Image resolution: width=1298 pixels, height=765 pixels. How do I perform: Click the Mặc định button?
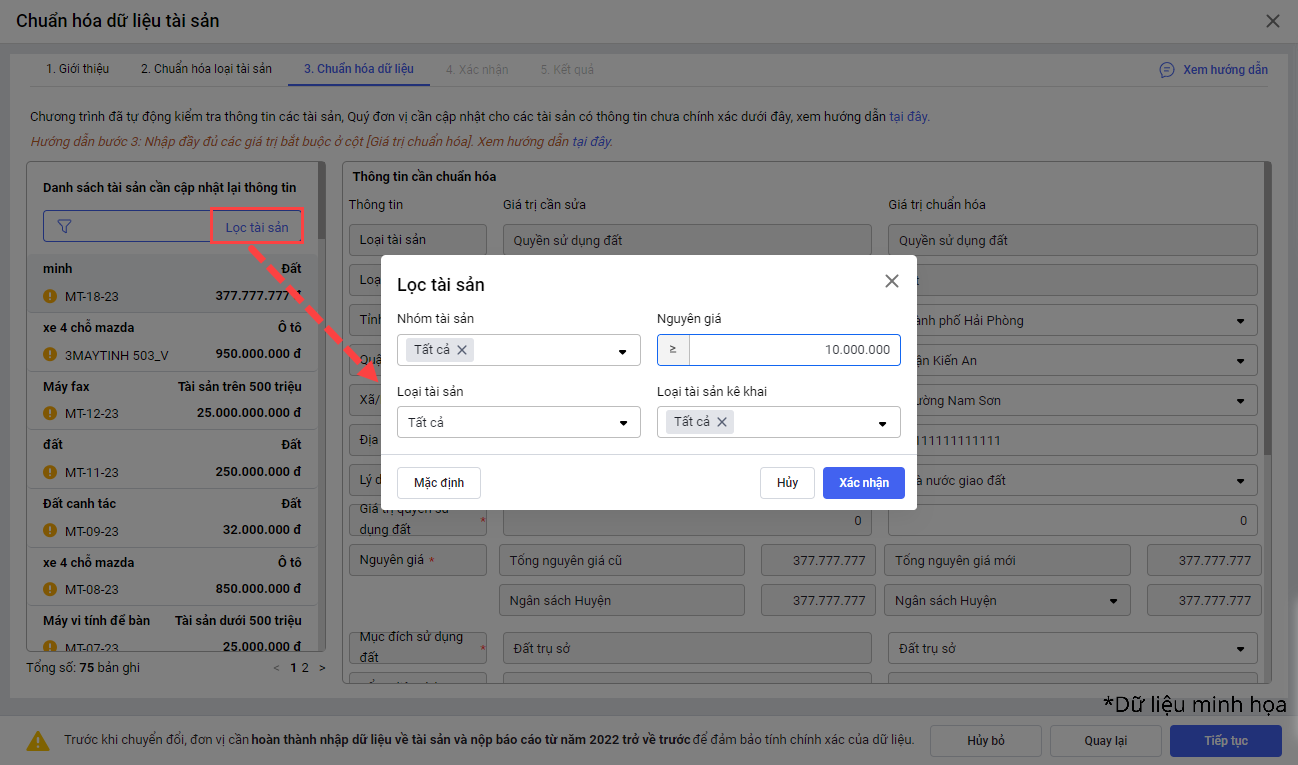click(x=438, y=483)
